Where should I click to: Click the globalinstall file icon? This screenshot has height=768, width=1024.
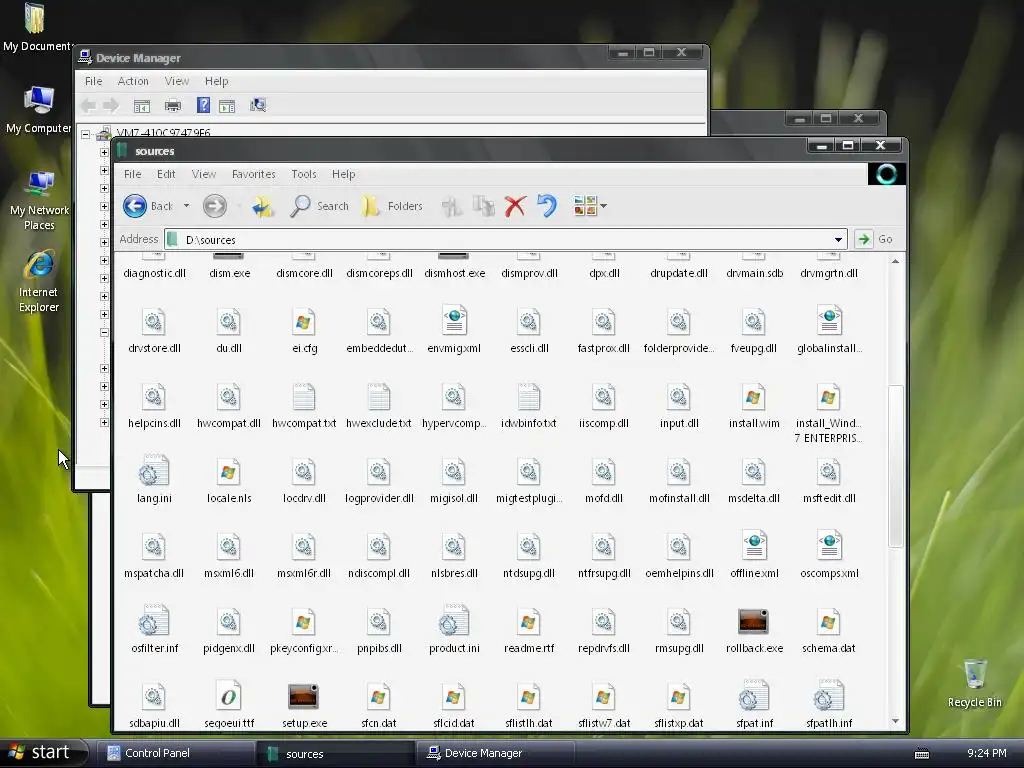click(x=829, y=321)
